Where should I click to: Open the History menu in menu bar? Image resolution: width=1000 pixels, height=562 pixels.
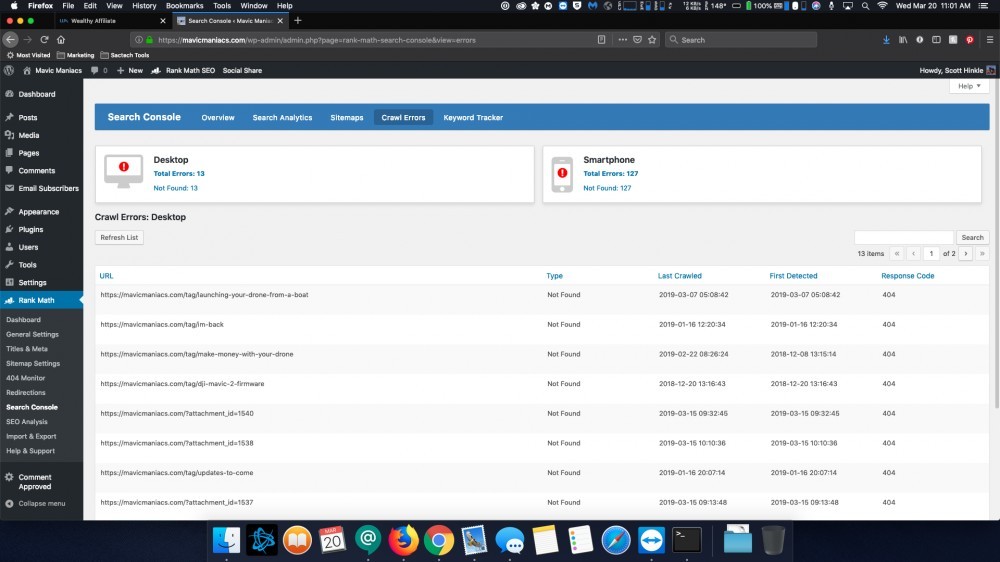pyautogui.click(x=143, y=6)
